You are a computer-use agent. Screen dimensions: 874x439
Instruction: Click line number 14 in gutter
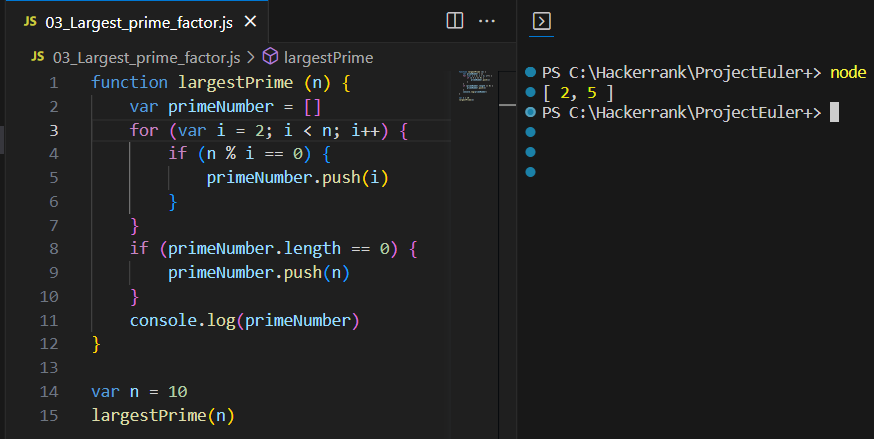click(x=49, y=392)
